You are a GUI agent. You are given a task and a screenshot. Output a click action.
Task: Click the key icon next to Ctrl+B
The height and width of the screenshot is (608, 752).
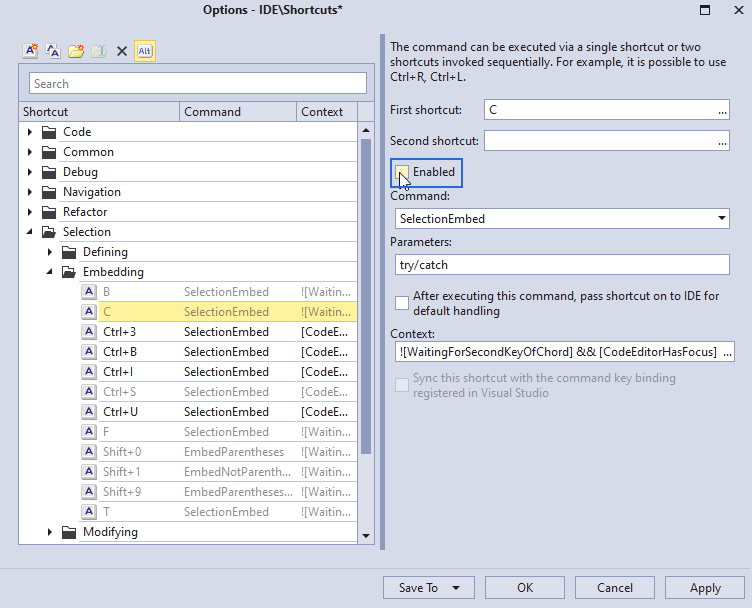point(89,351)
